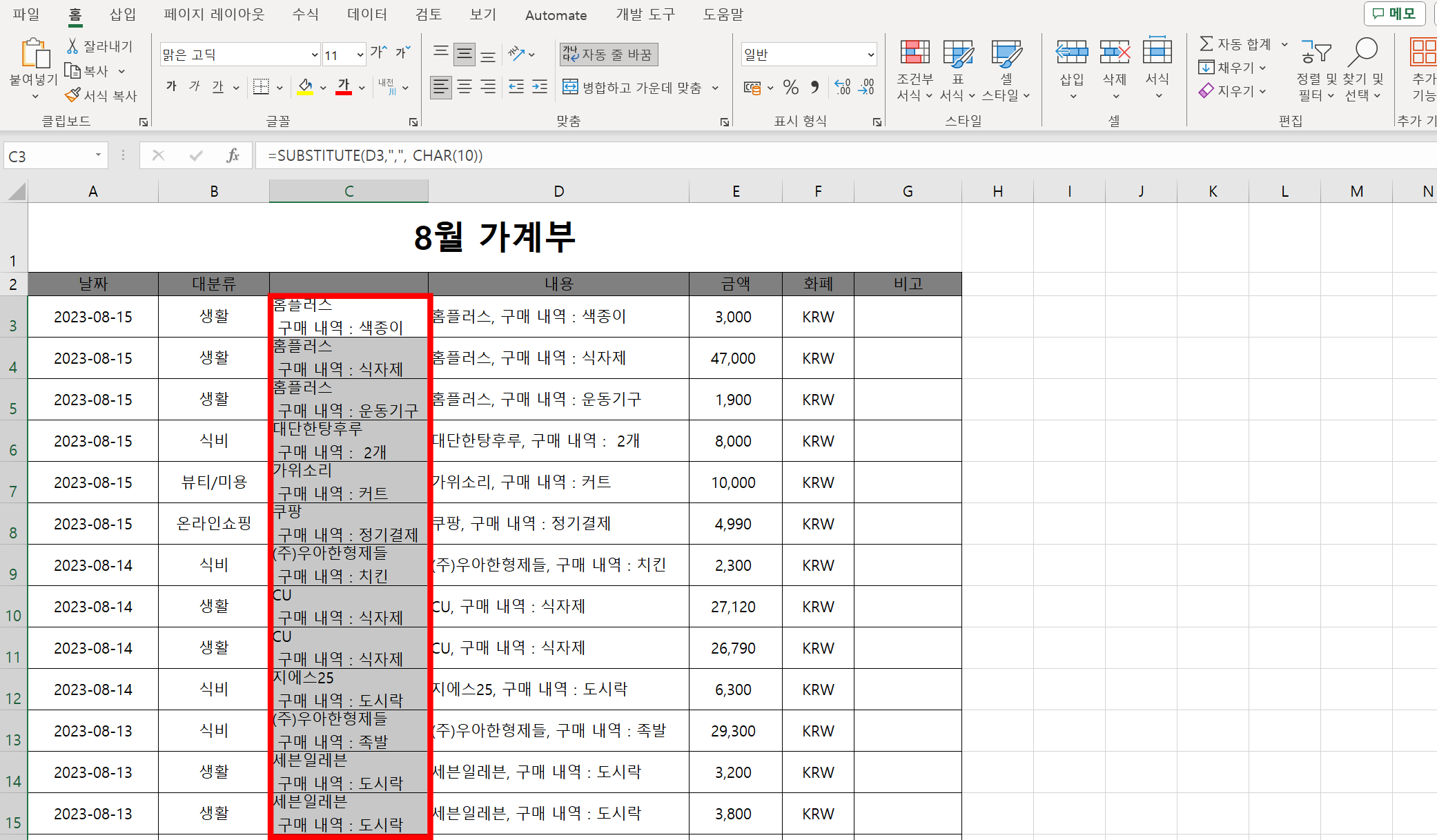Open the font size dropdown

tap(360, 55)
